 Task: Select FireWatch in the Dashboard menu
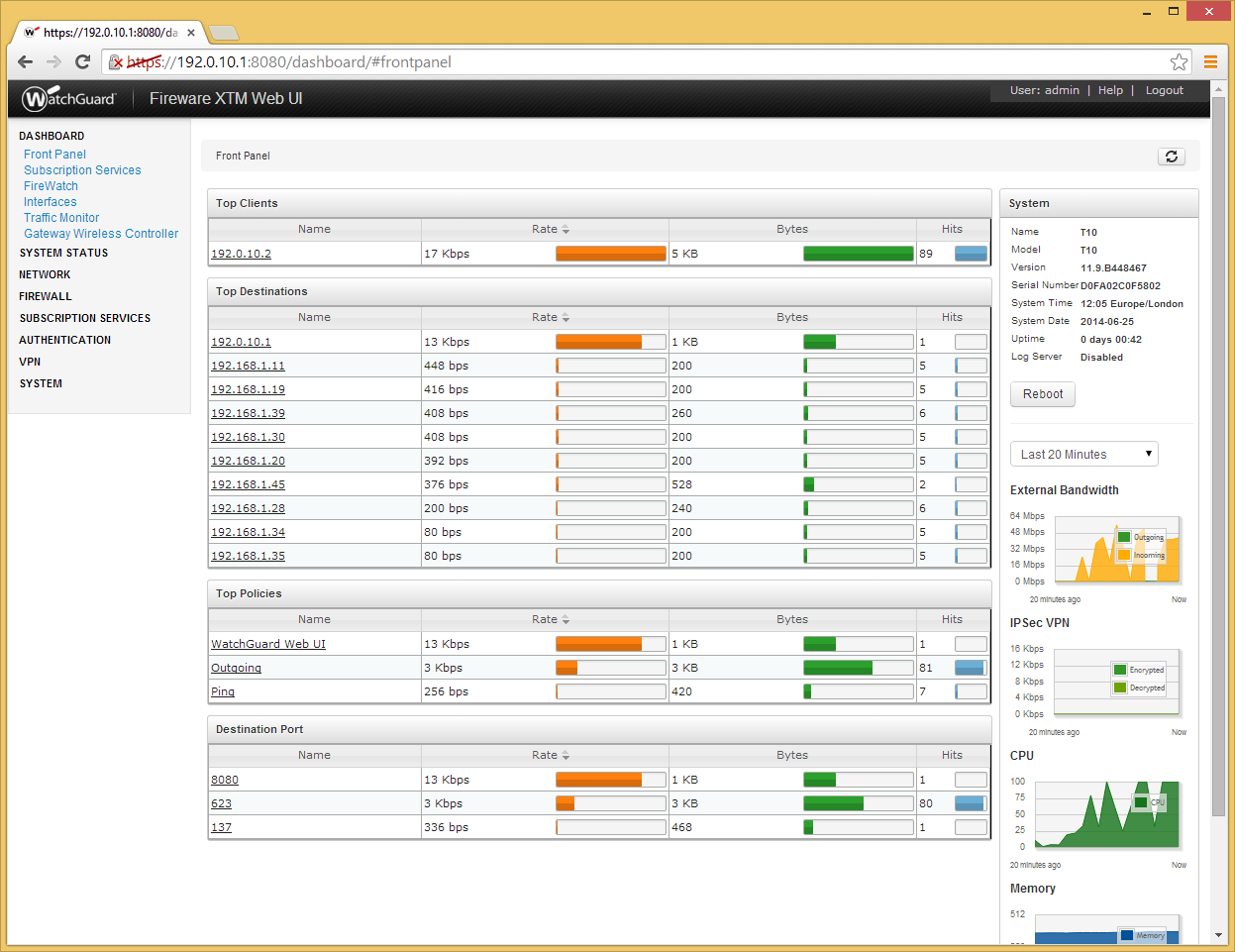pyautogui.click(x=51, y=186)
